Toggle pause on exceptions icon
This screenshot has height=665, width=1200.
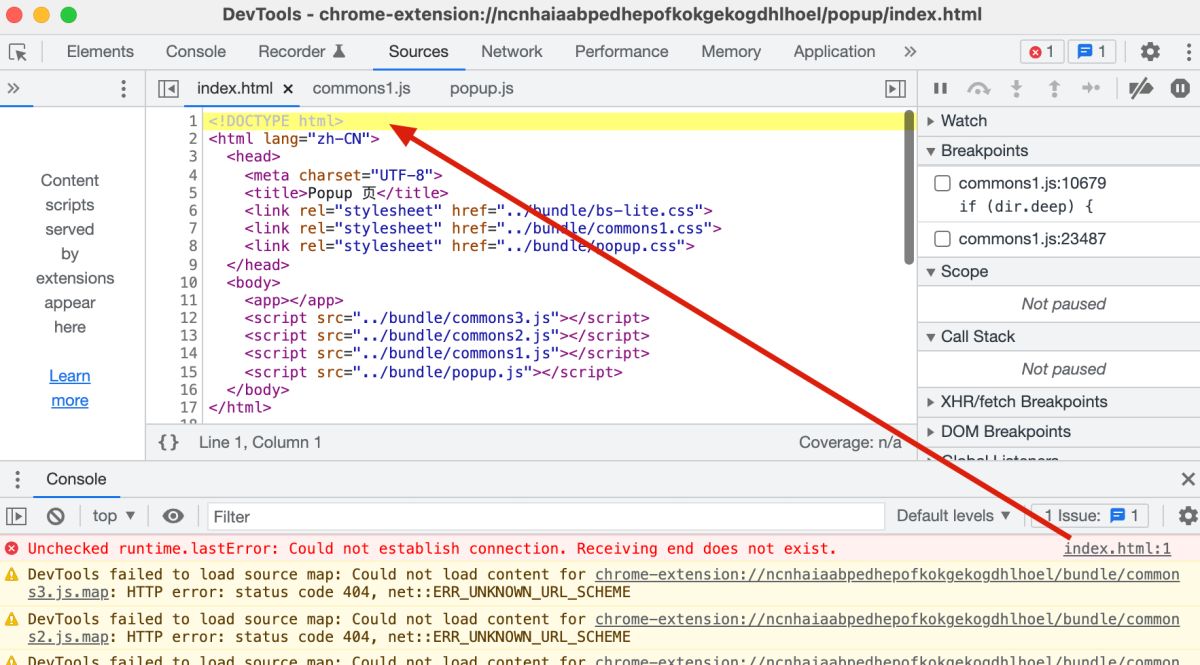pyautogui.click(x=1180, y=89)
